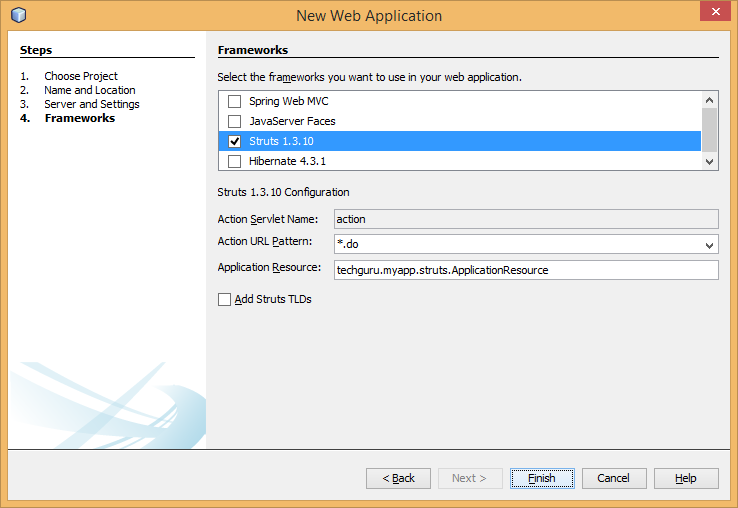Click the frameworks list scrollbar thumb
Screen dimensions: 738x508
[709, 130]
